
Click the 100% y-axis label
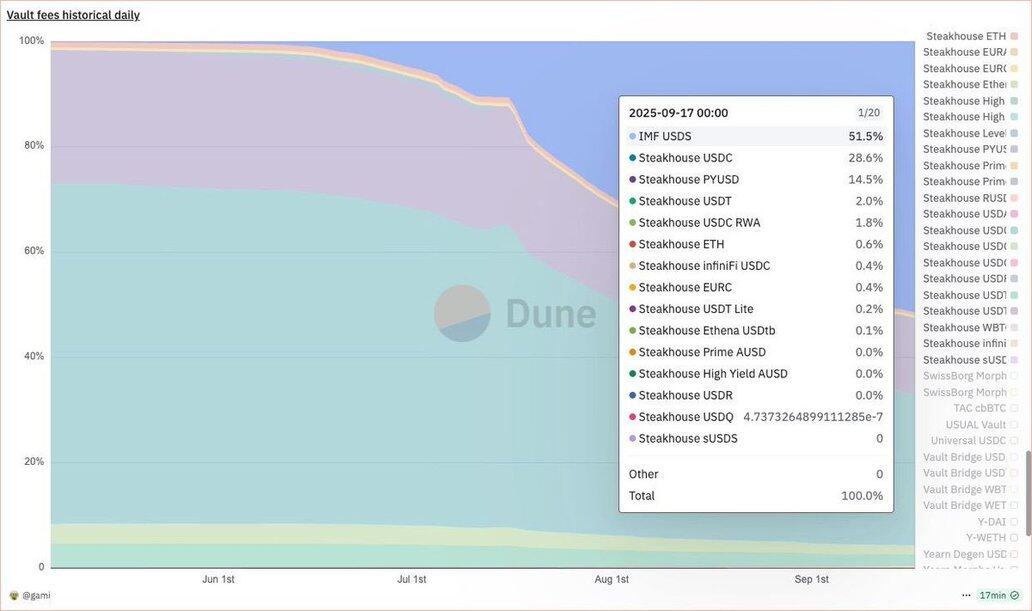pyautogui.click(x=32, y=41)
